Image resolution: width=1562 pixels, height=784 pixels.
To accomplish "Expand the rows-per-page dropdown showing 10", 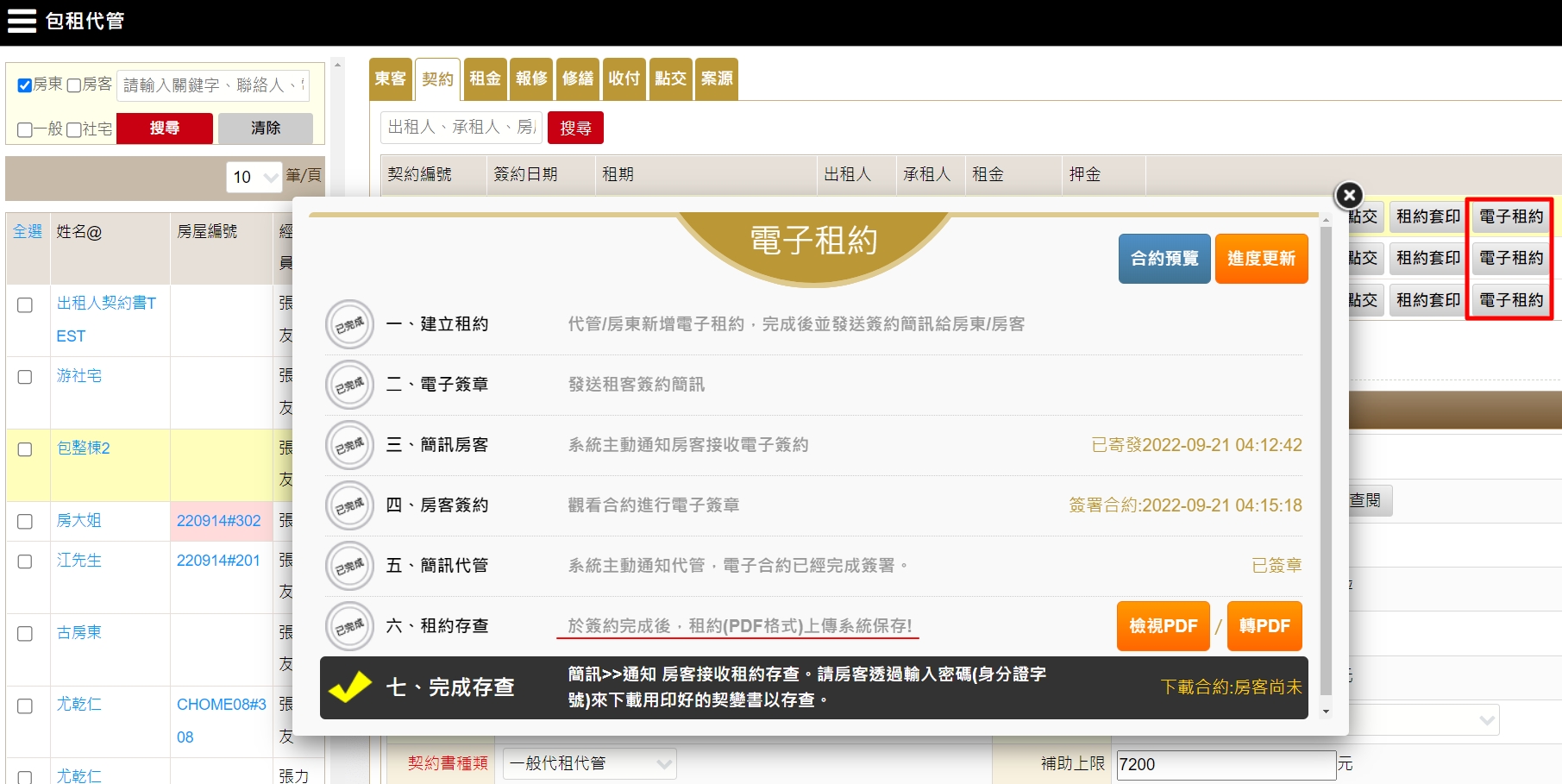I will [x=254, y=177].
